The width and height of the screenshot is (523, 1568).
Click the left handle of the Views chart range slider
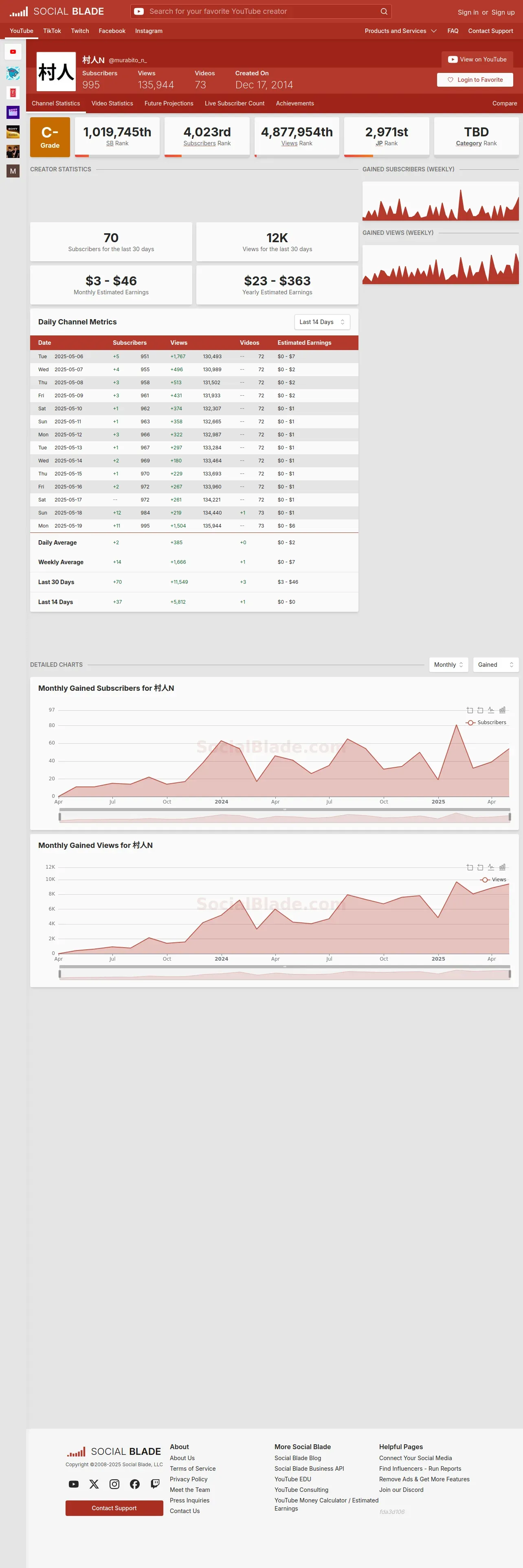click(x=59, y=974)
